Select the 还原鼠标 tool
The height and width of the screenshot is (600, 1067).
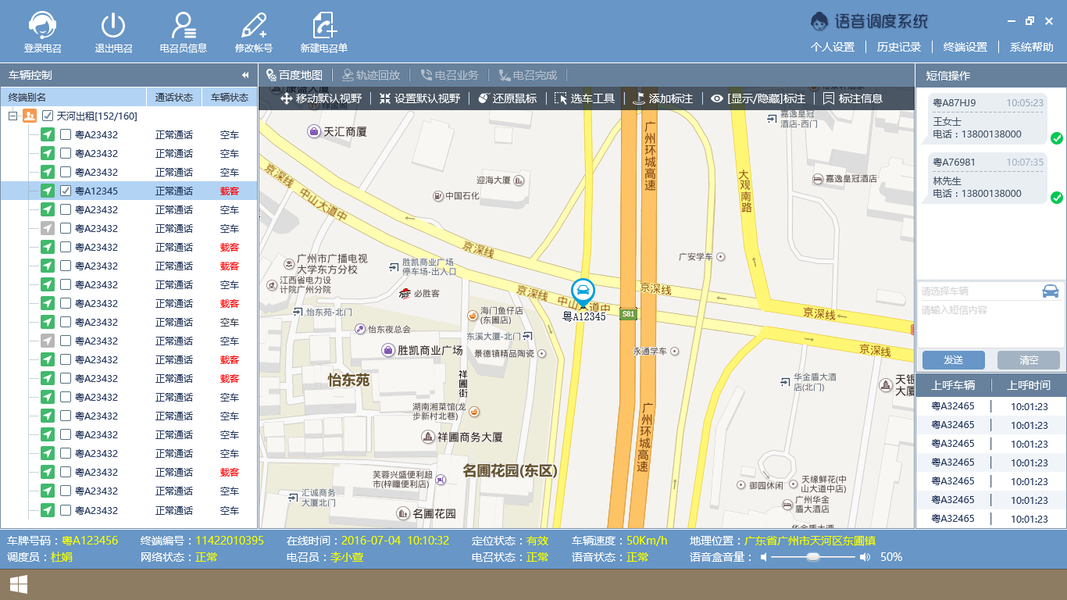[507, 99]
